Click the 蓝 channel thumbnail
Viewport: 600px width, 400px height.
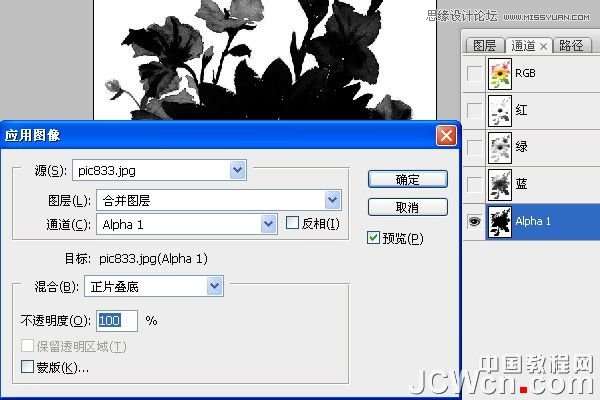(x=500, y=185)
